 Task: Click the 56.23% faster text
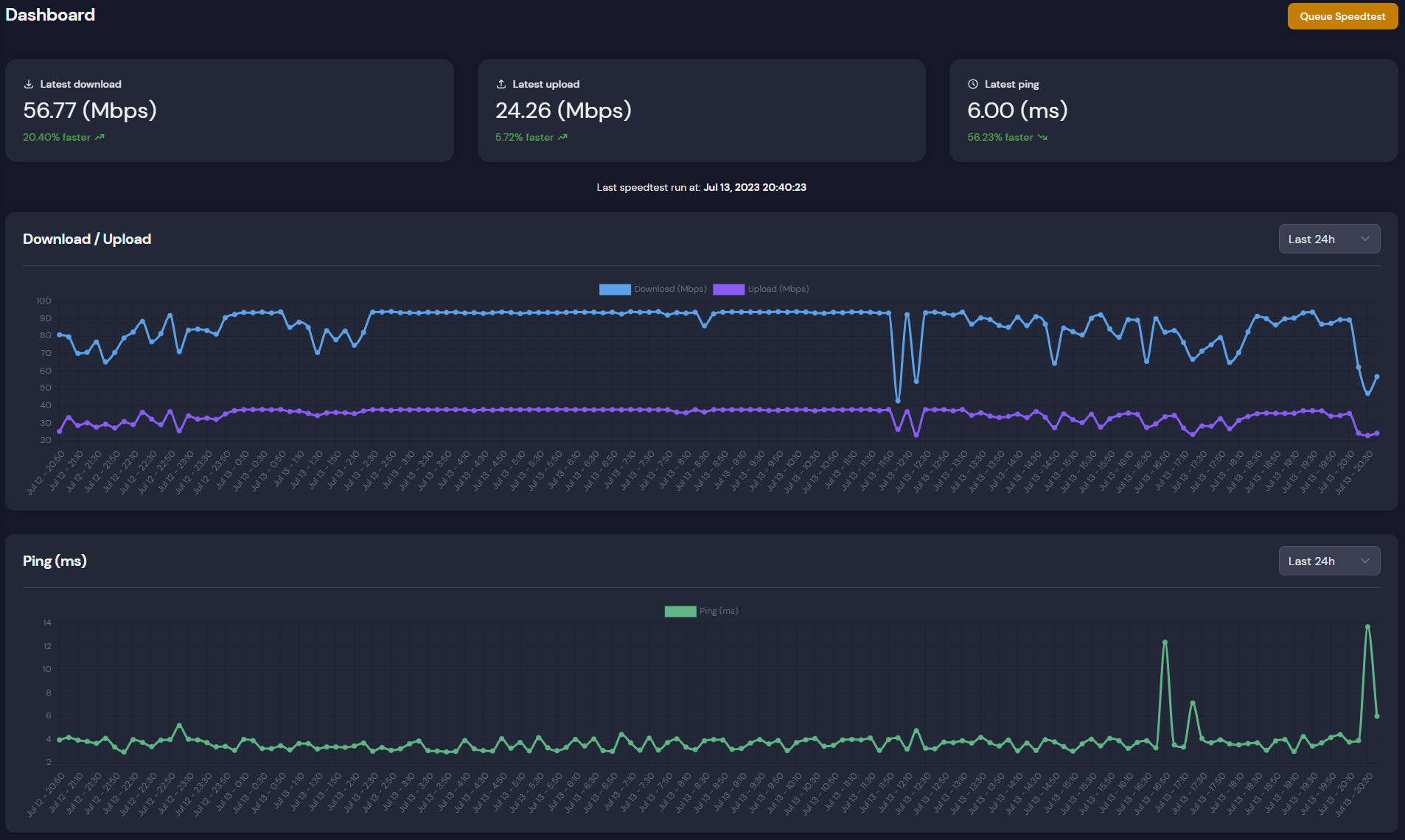coord(1000,137)
